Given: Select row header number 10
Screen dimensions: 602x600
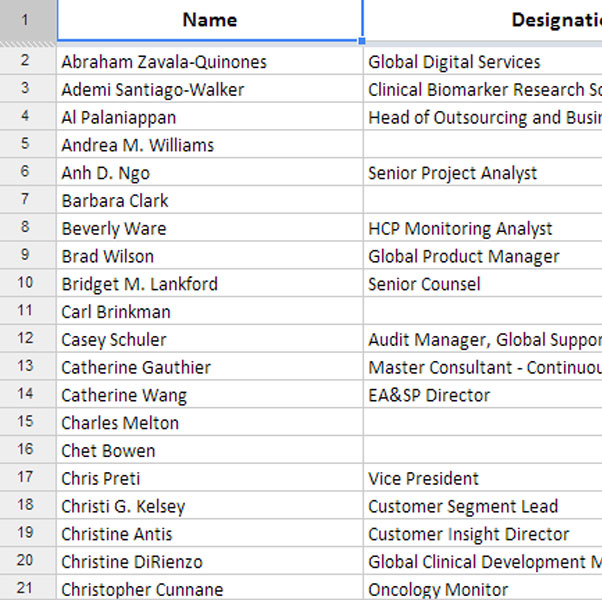Looking at the screenshot, I should [x=25, y=284].
